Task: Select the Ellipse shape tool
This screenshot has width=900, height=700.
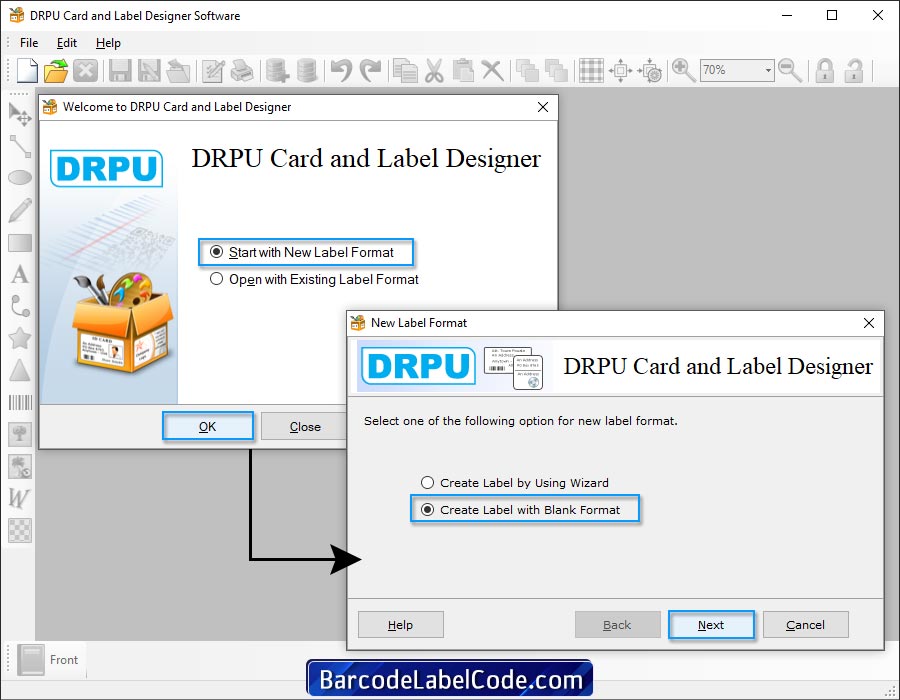Action: [x=20, y=177]
